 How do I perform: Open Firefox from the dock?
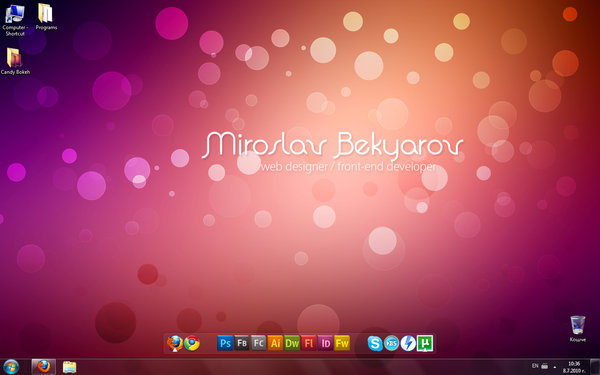pos(175,343)
